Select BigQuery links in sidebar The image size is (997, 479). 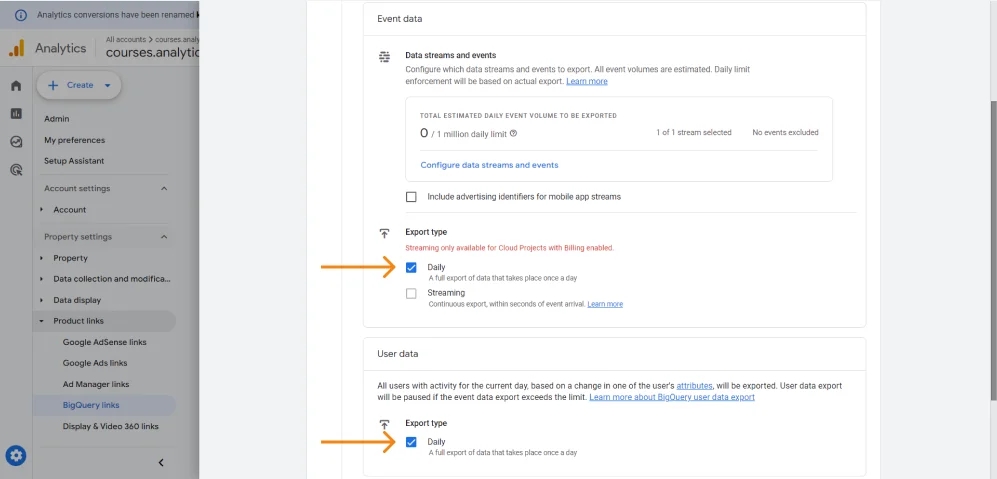(91, 405)
